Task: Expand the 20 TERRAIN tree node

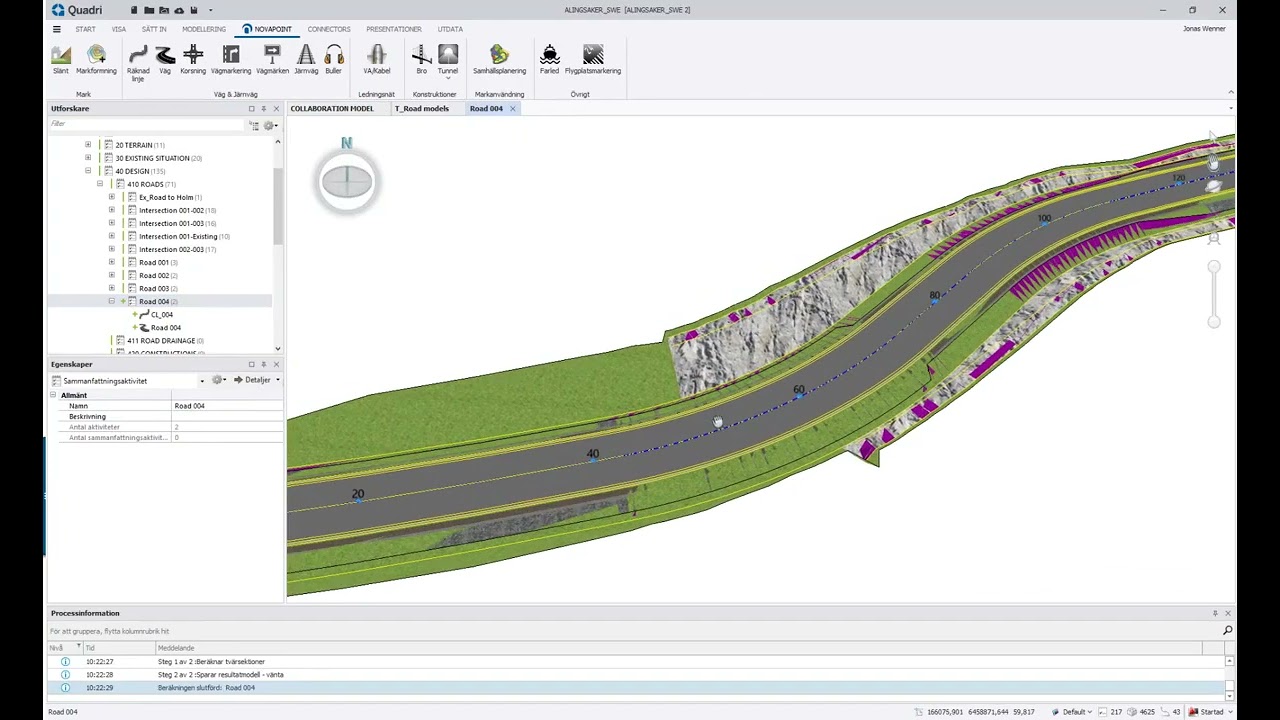Action: point(88,145)
